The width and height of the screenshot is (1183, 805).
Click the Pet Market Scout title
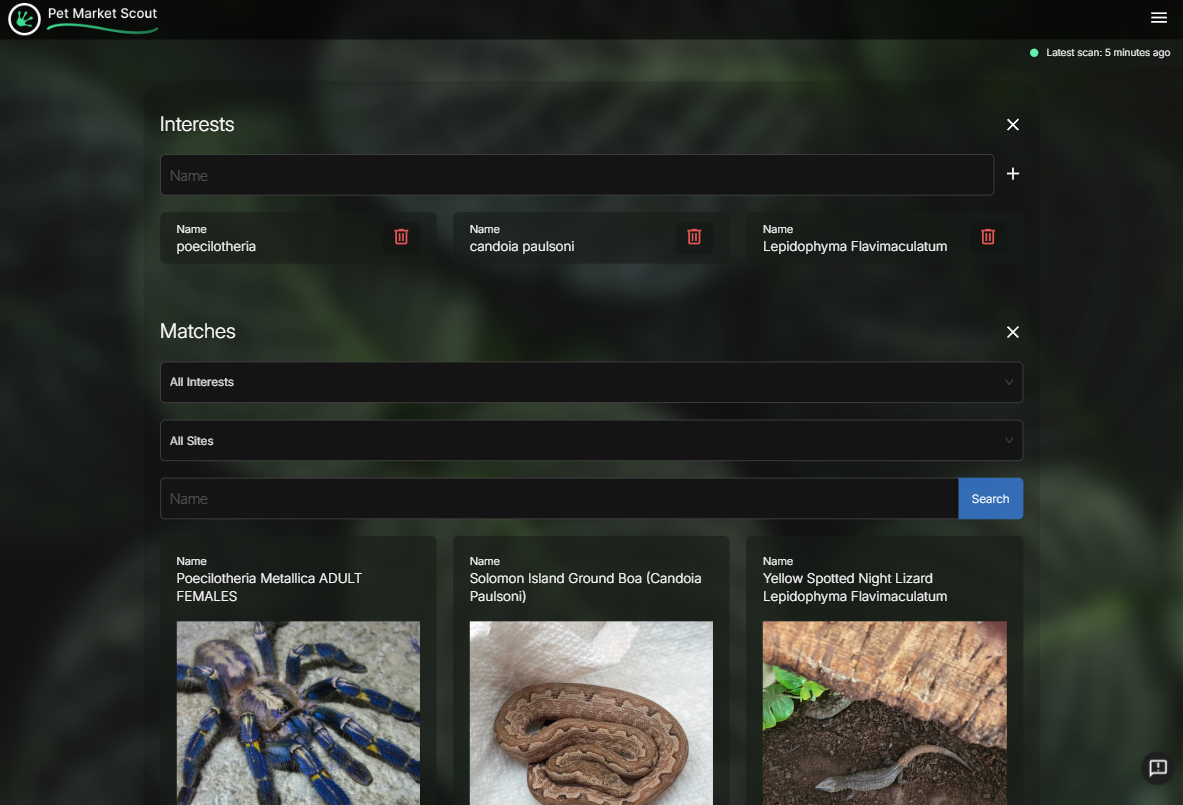tap(102, 14)
